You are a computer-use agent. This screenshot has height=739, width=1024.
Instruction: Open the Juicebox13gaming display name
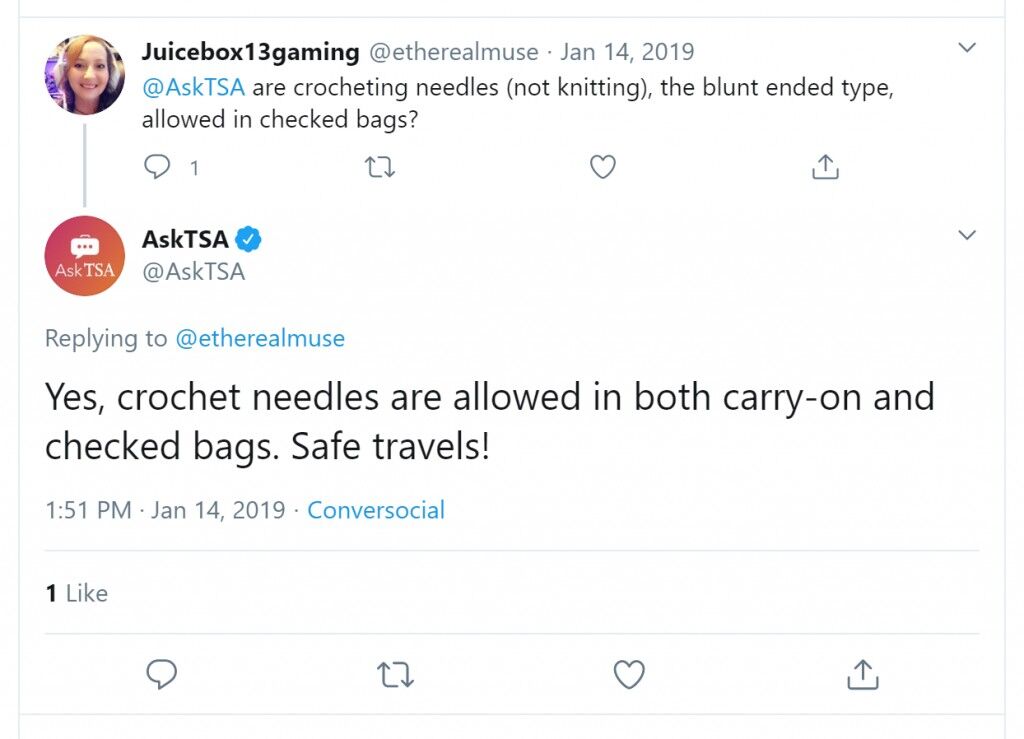tap(250, 52)
